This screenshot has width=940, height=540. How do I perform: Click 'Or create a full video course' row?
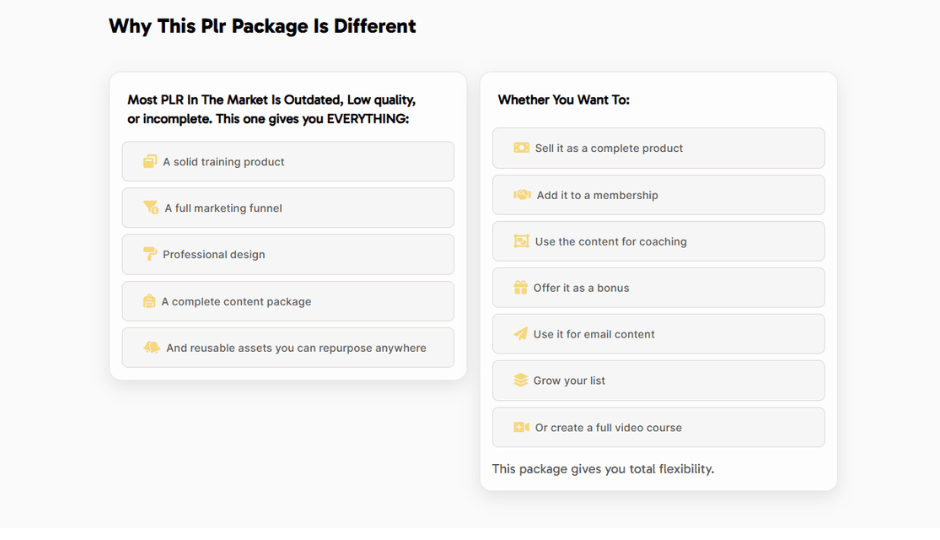pyautogui.click(x=658, y=427)
